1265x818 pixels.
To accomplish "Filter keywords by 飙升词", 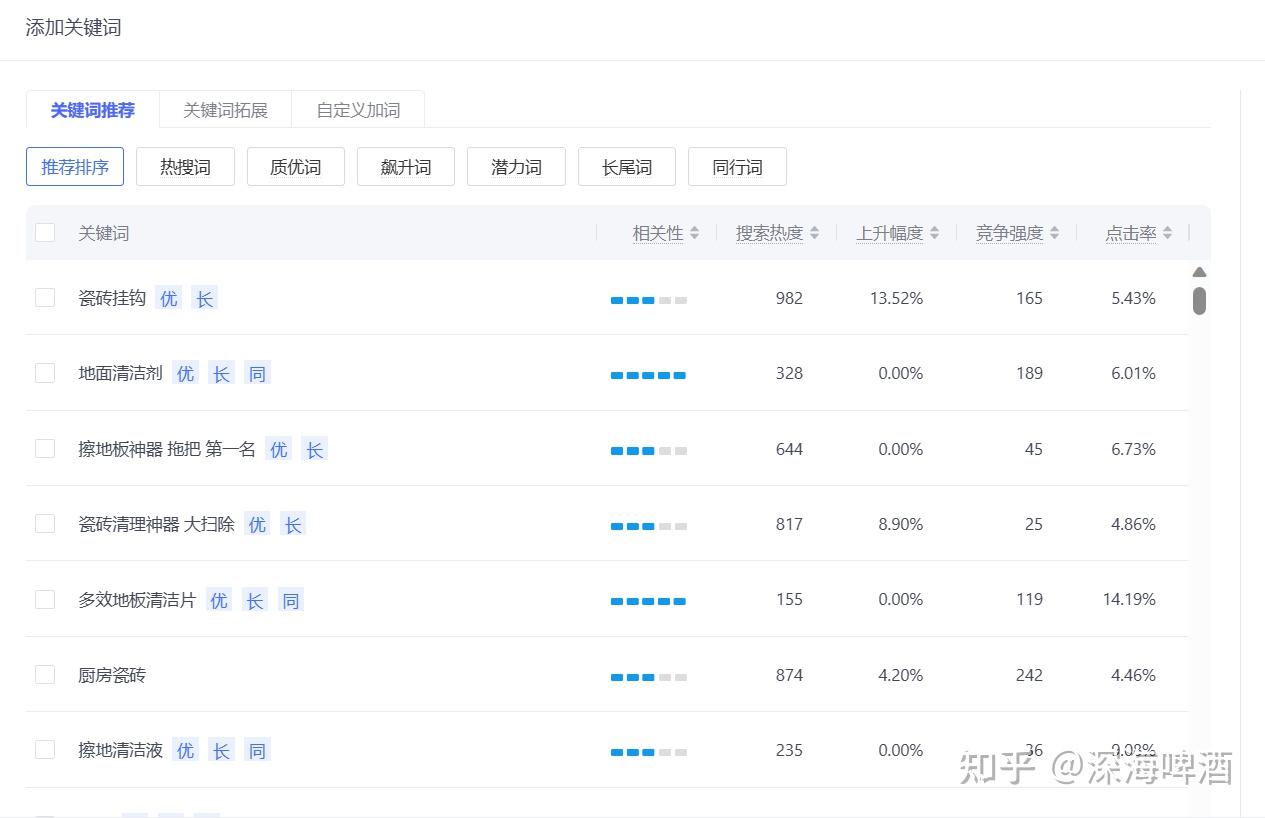I will click(x=406, y=167).
